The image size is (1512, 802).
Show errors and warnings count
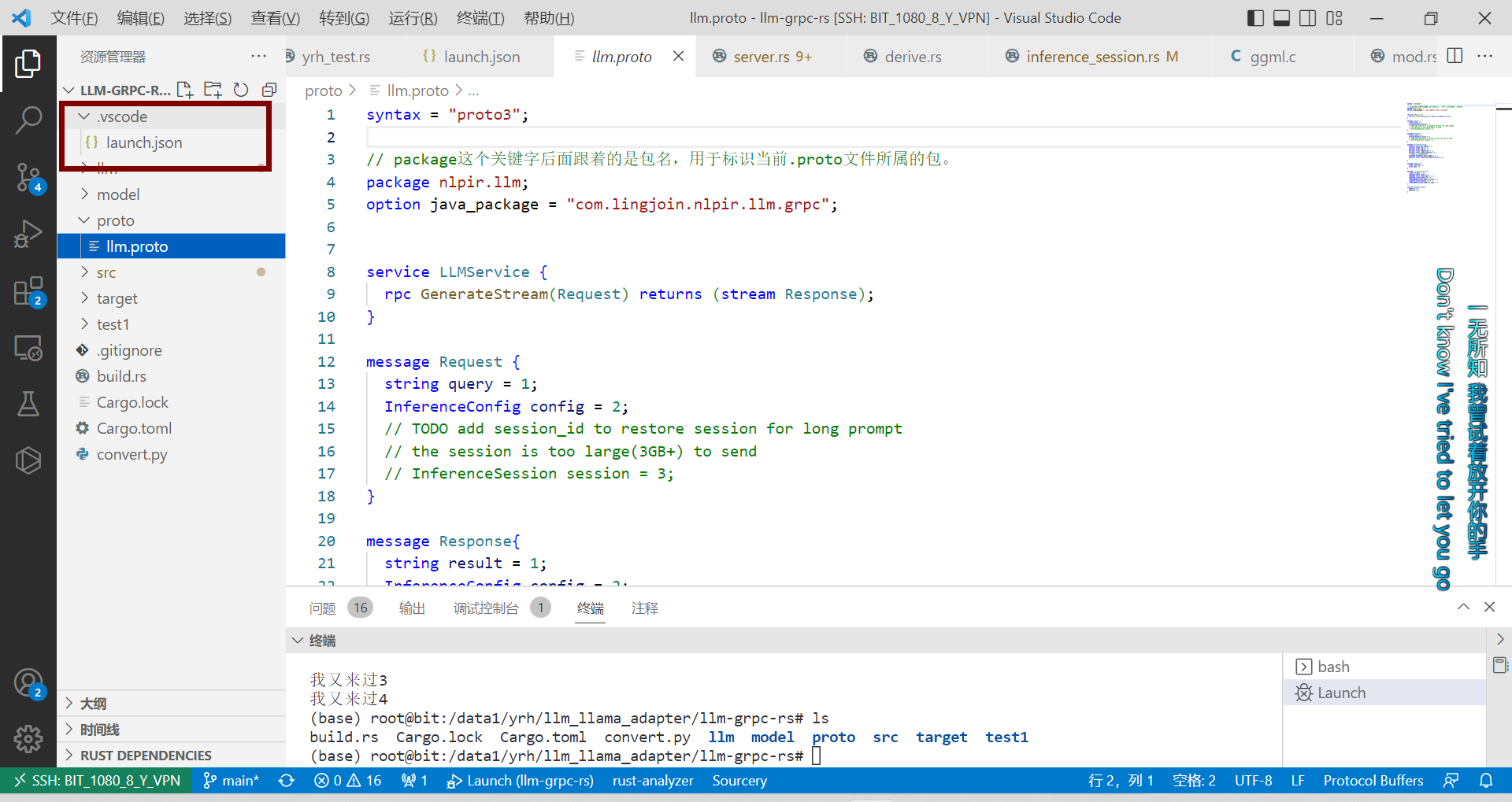(x=348, y=780)
